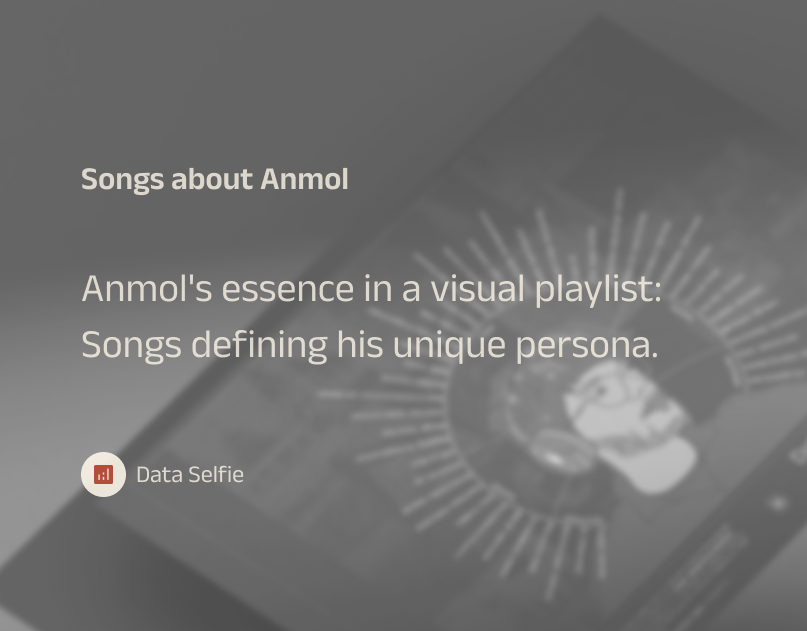Click the word "essence" in the description

[288, 289]
